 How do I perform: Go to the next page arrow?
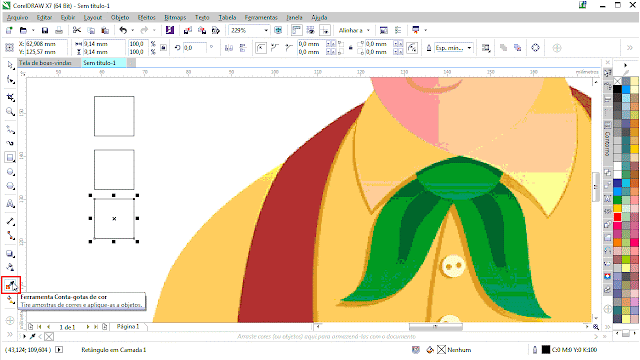click(88, 327)
